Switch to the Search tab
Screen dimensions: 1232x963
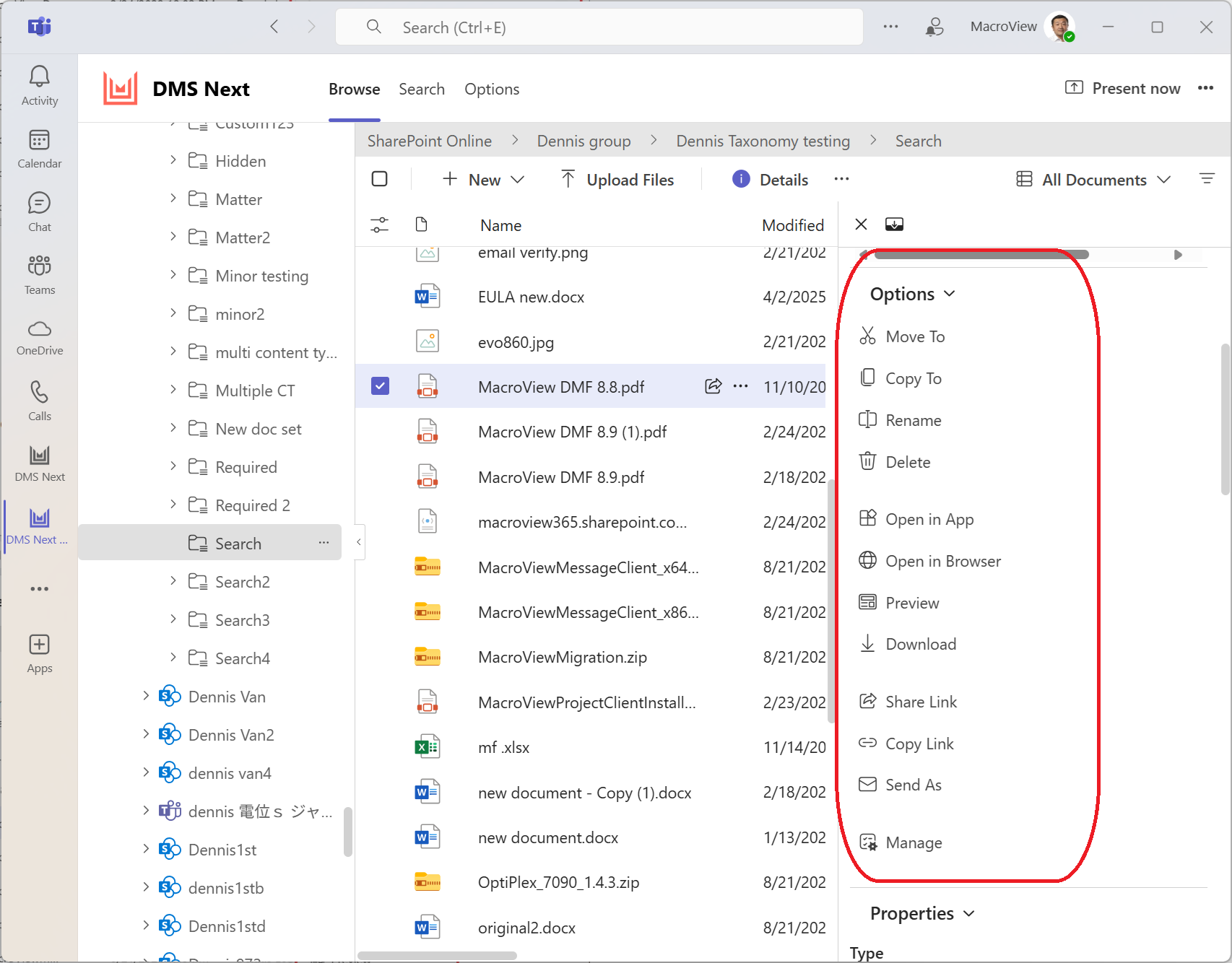[422, 90]
